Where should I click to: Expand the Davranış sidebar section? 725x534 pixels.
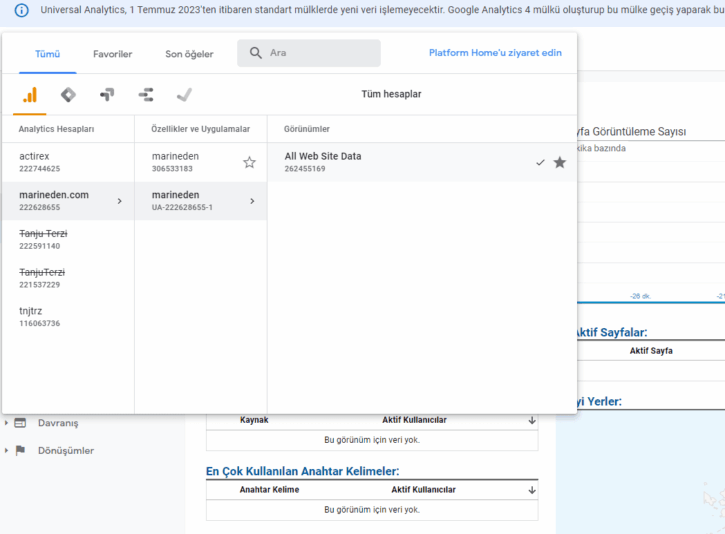tap(6, 423)
